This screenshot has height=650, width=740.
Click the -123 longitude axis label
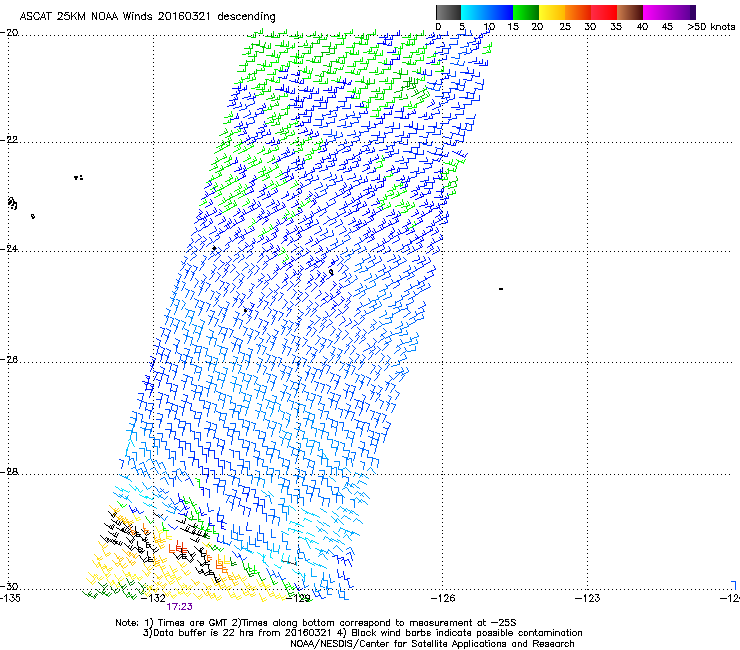[587, 598]
